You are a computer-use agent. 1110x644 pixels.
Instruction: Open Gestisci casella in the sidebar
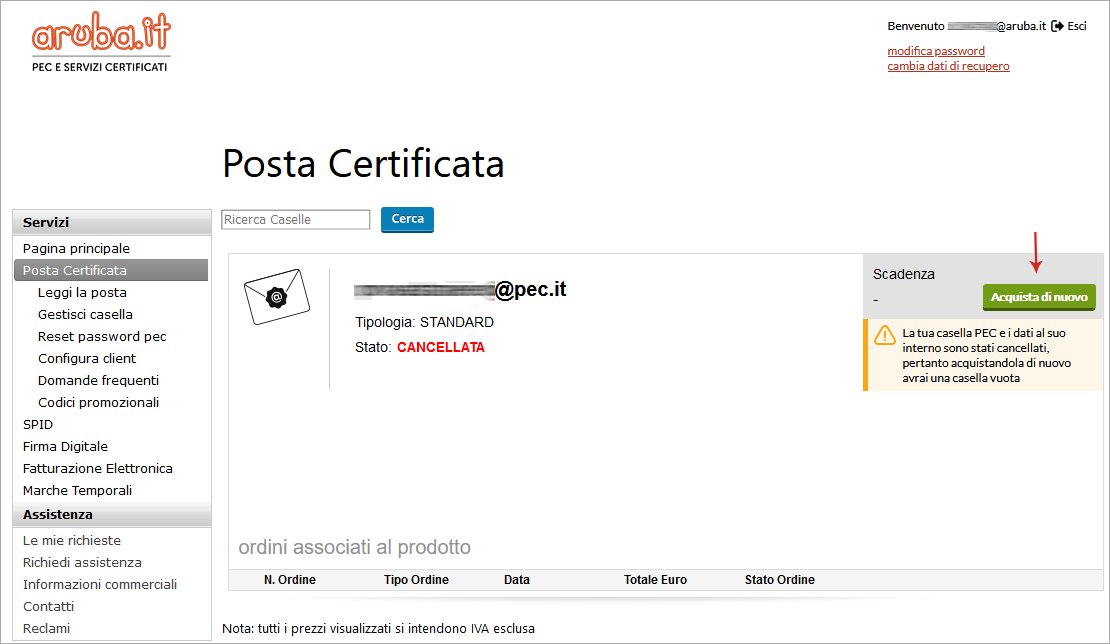[85, 314]
